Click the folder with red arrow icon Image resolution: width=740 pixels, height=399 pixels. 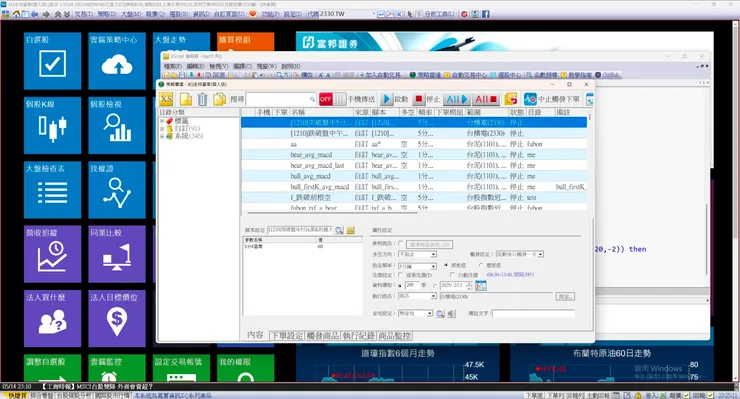[x=511, y=99]
